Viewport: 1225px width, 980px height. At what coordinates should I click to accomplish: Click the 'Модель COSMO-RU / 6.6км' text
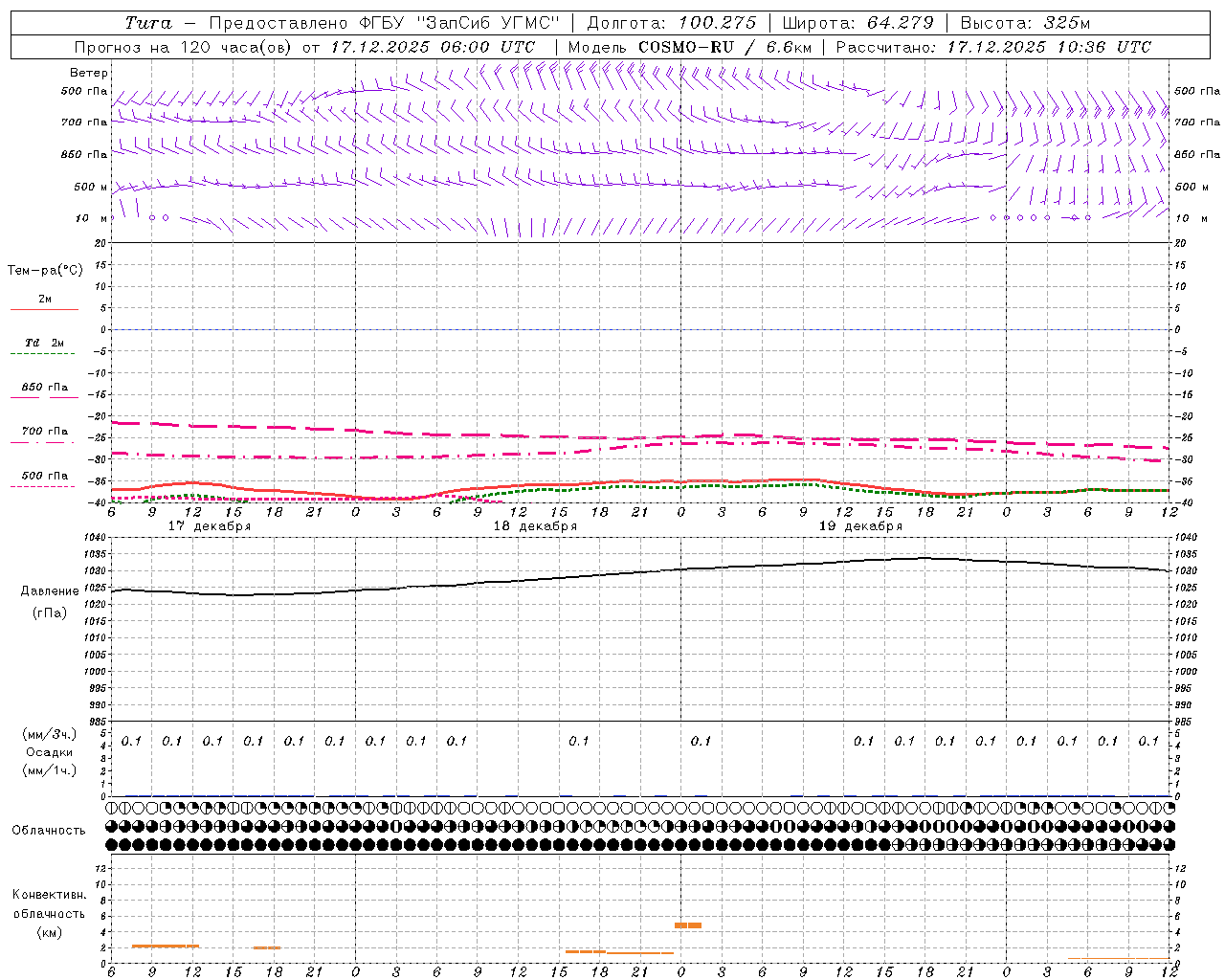click(690, 47)
